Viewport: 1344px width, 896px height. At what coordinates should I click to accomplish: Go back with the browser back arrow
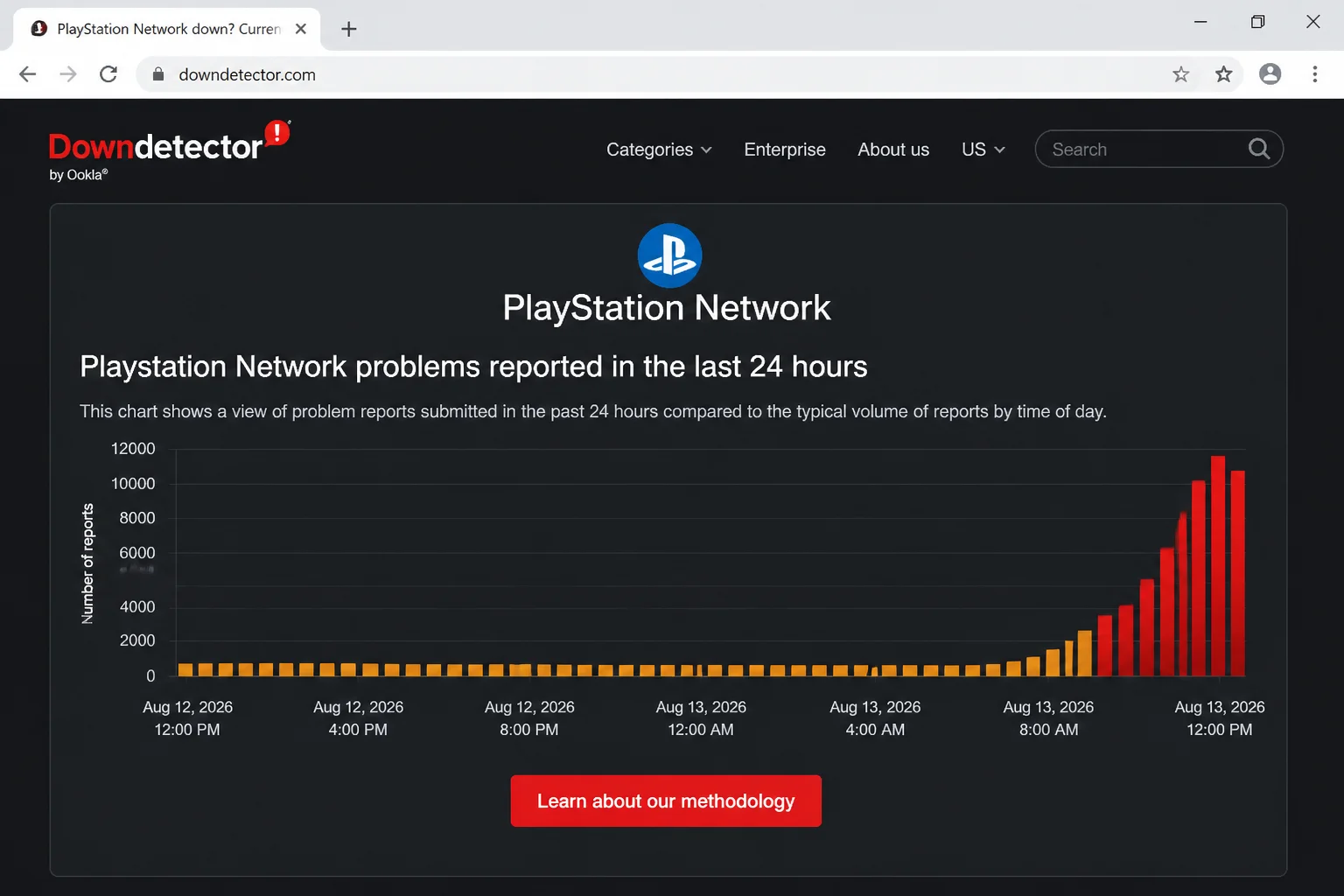tap(27, 74)
